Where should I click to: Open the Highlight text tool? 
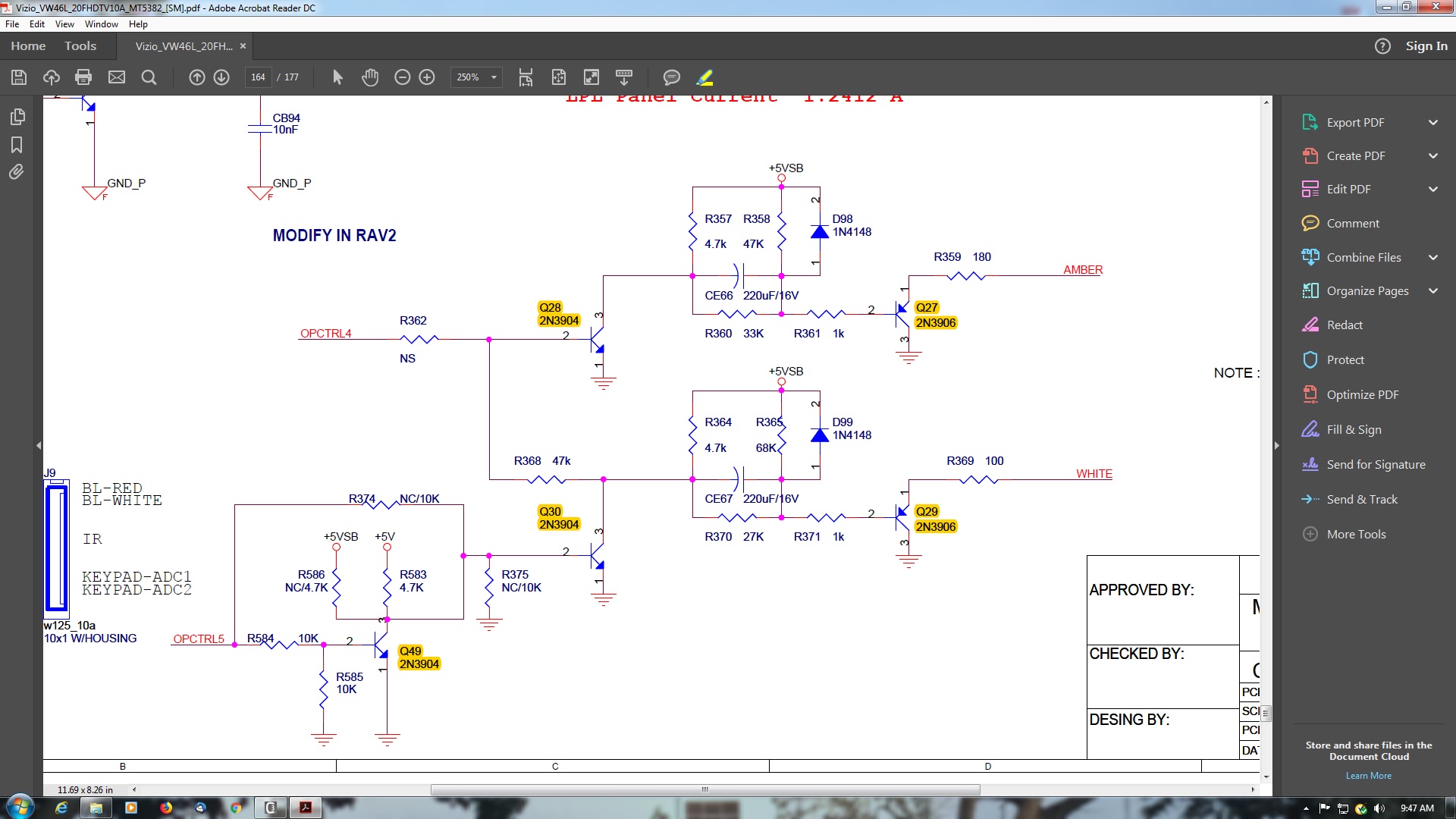pyautogui.click(x=704, y=77)
